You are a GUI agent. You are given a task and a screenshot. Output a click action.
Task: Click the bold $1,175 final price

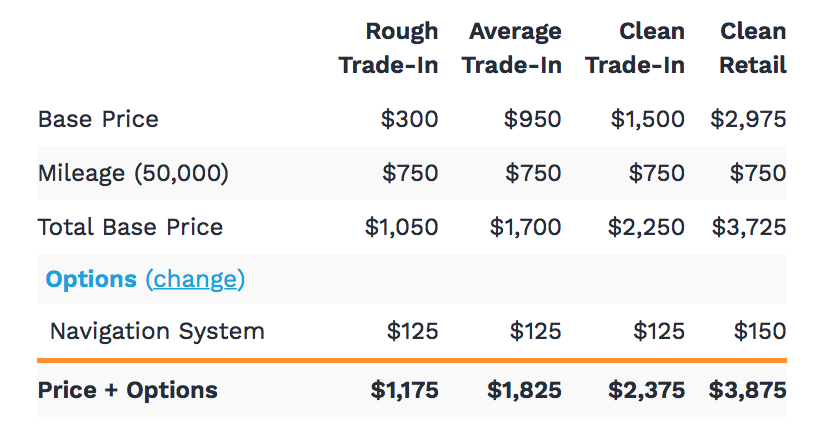click(402, 390)
